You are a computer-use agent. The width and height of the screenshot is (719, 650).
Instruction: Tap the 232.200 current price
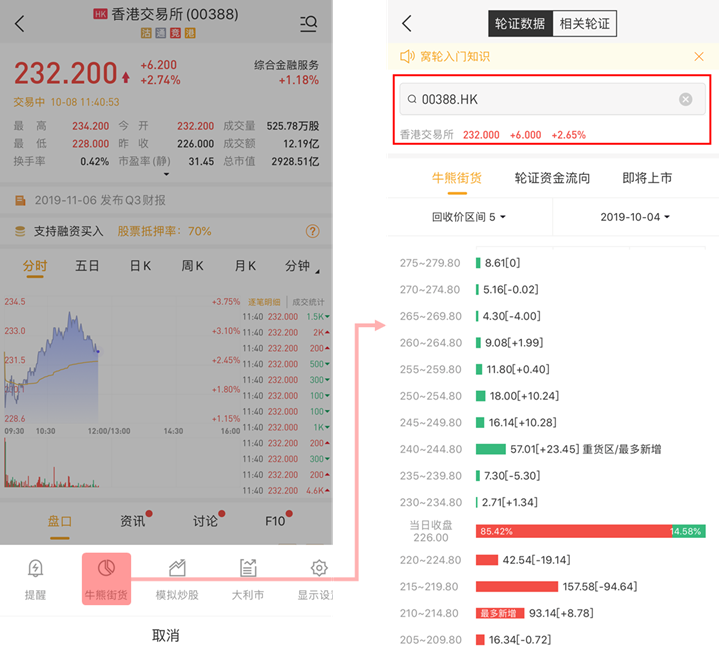[x=66, y=73]
